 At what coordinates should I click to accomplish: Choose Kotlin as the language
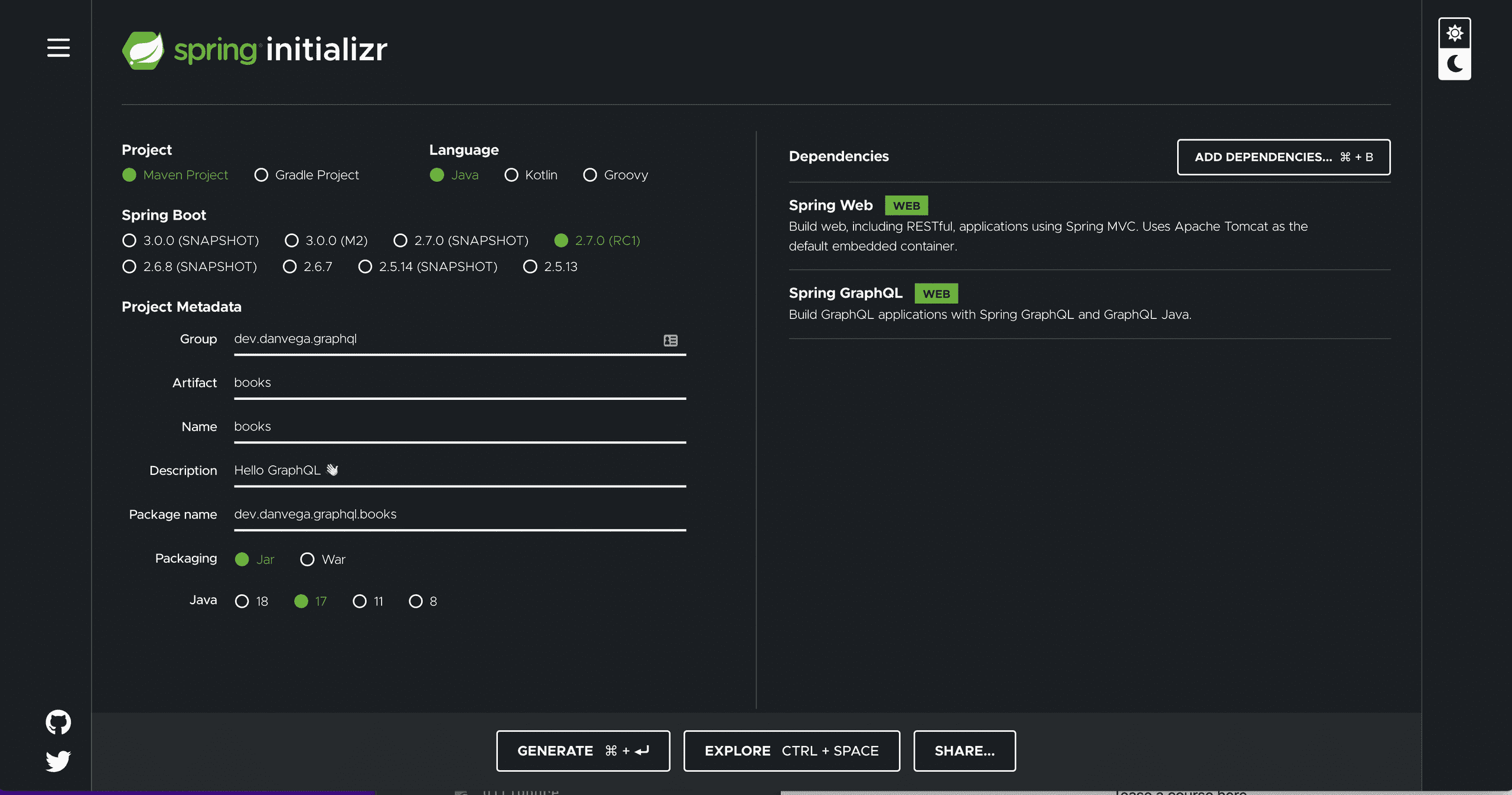[x=511, y=175]
